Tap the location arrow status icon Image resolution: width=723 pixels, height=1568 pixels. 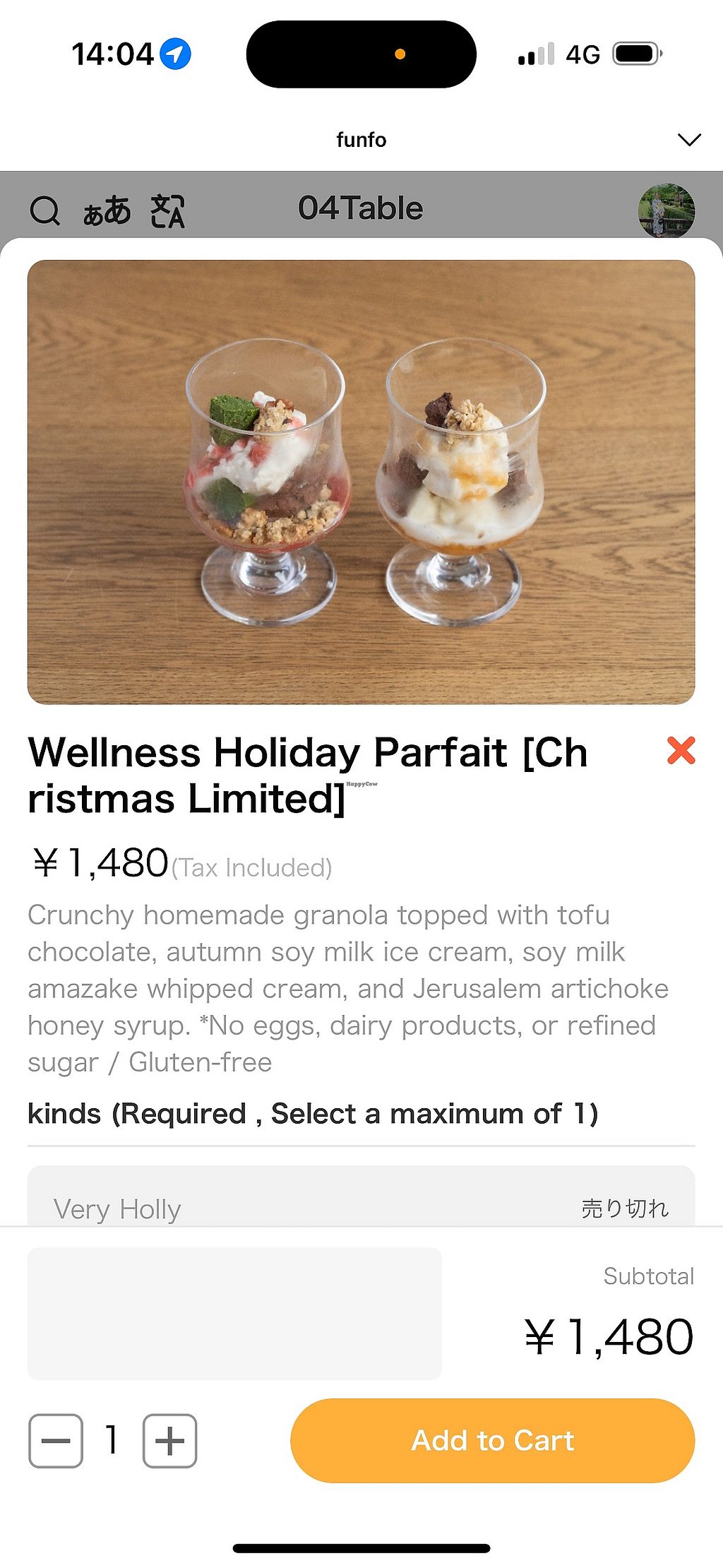175,54
